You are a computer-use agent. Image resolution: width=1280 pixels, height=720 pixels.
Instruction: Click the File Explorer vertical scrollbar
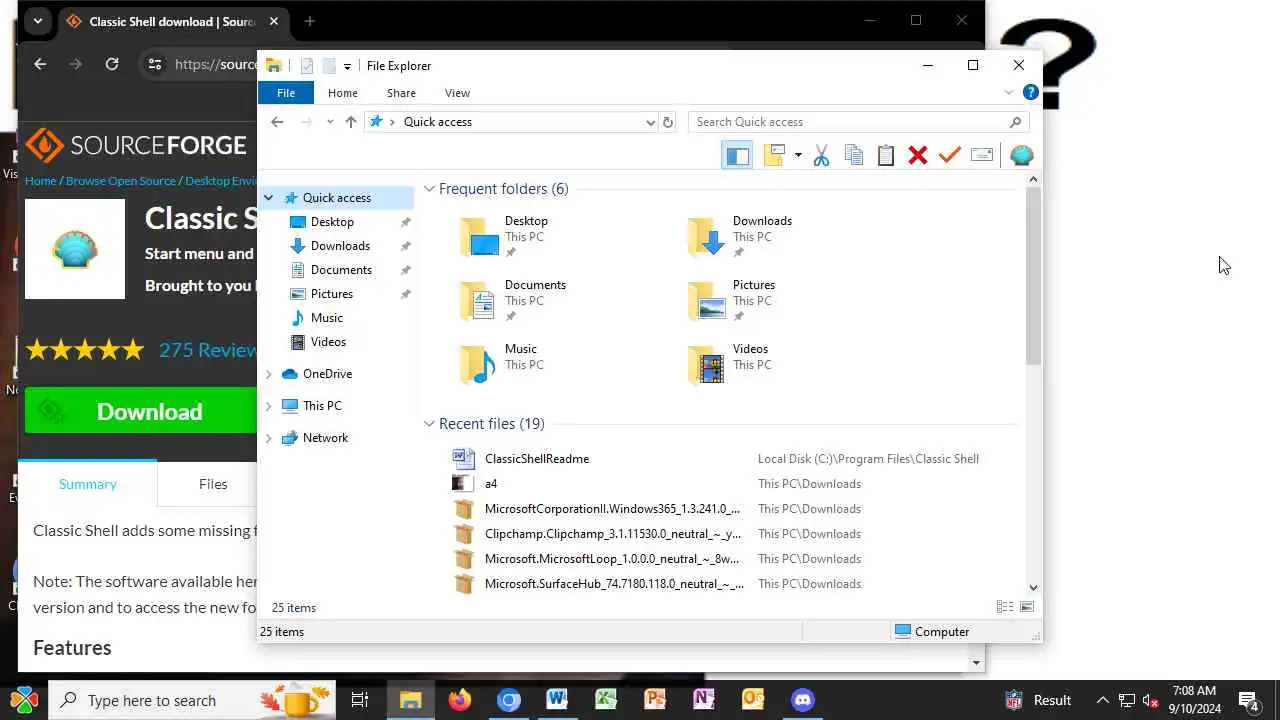click(x=1034, y=275)
